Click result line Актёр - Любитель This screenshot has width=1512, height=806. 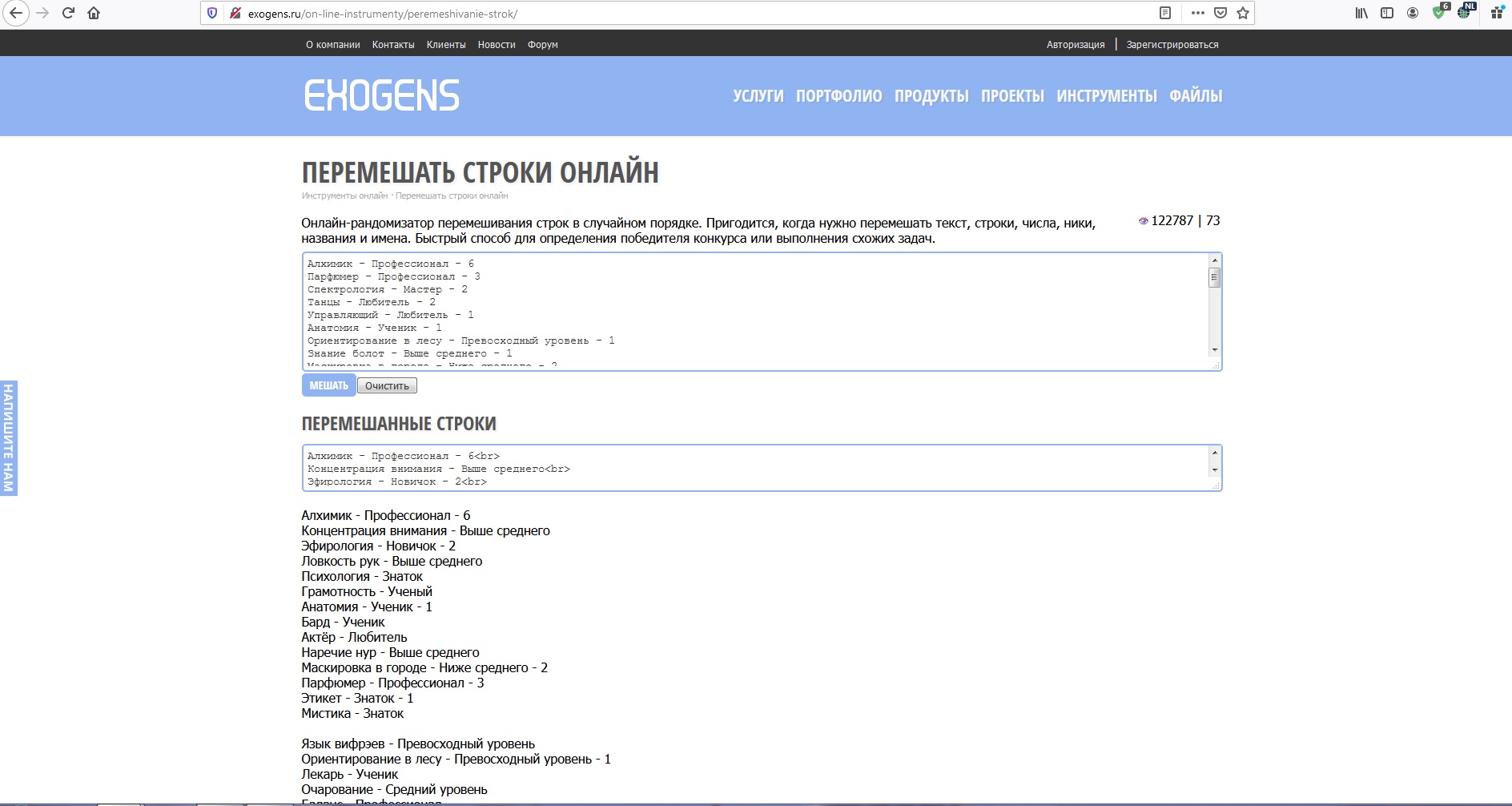click(x=354, y=637)
